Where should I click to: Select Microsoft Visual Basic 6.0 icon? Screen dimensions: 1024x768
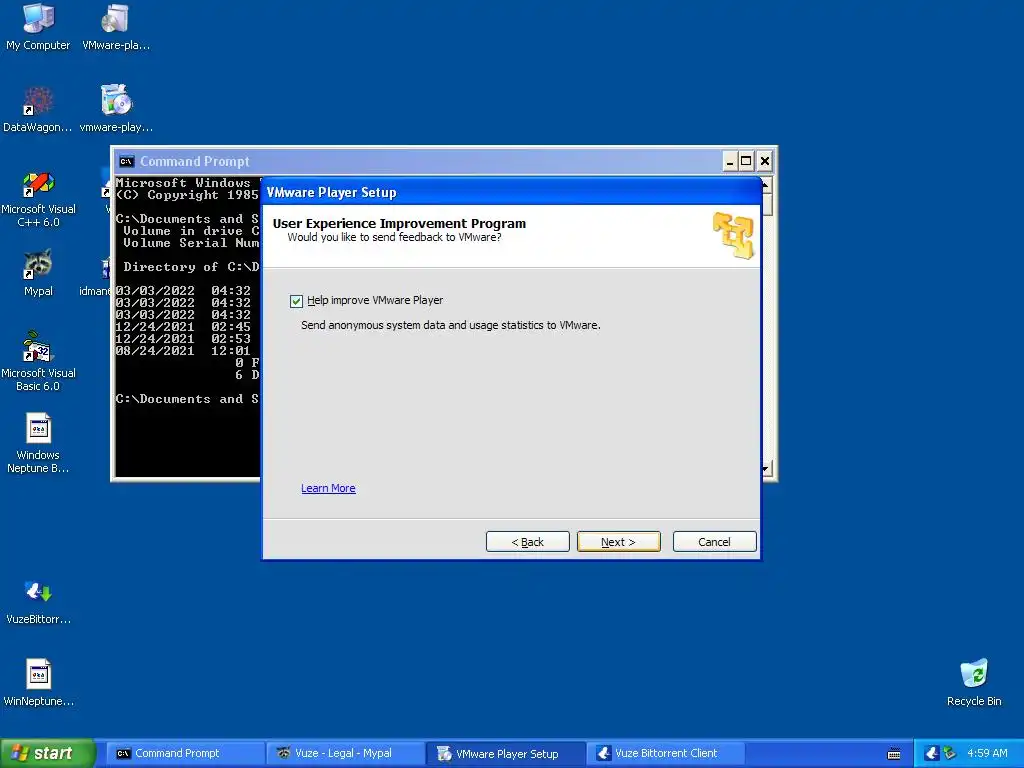point(38,362)
